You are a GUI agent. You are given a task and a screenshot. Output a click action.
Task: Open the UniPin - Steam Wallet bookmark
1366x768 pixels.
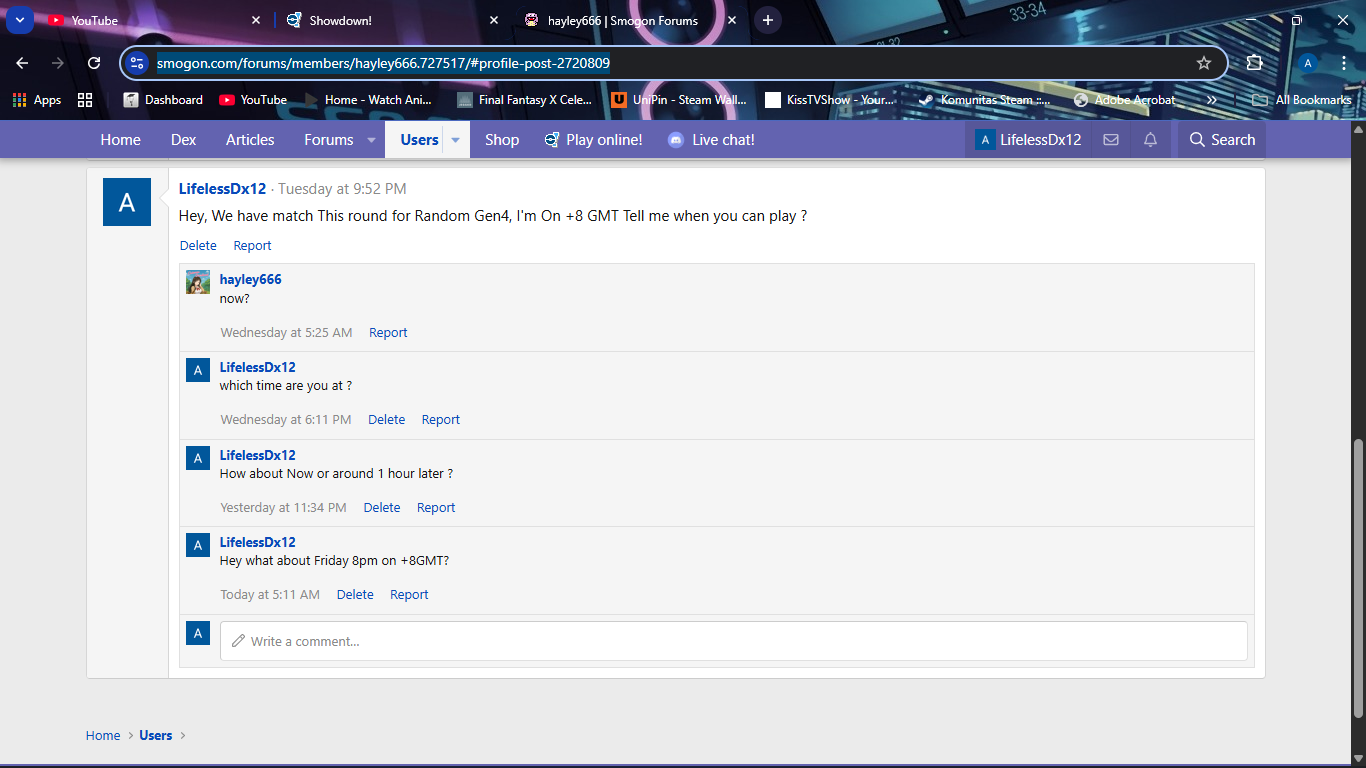[679, 100]
